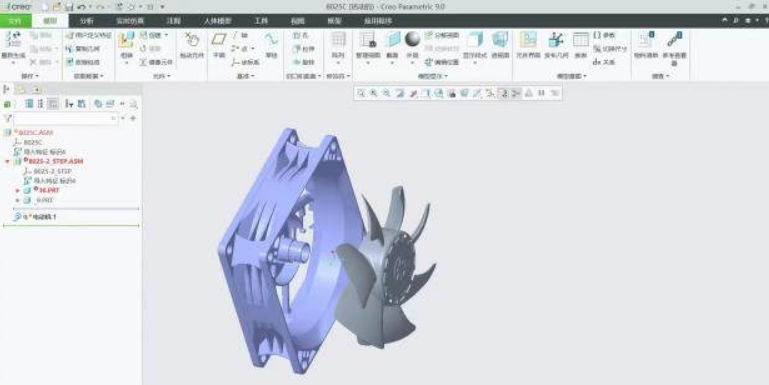
Task: Switch to the Analysis ribbon tab
Action: 87,21
